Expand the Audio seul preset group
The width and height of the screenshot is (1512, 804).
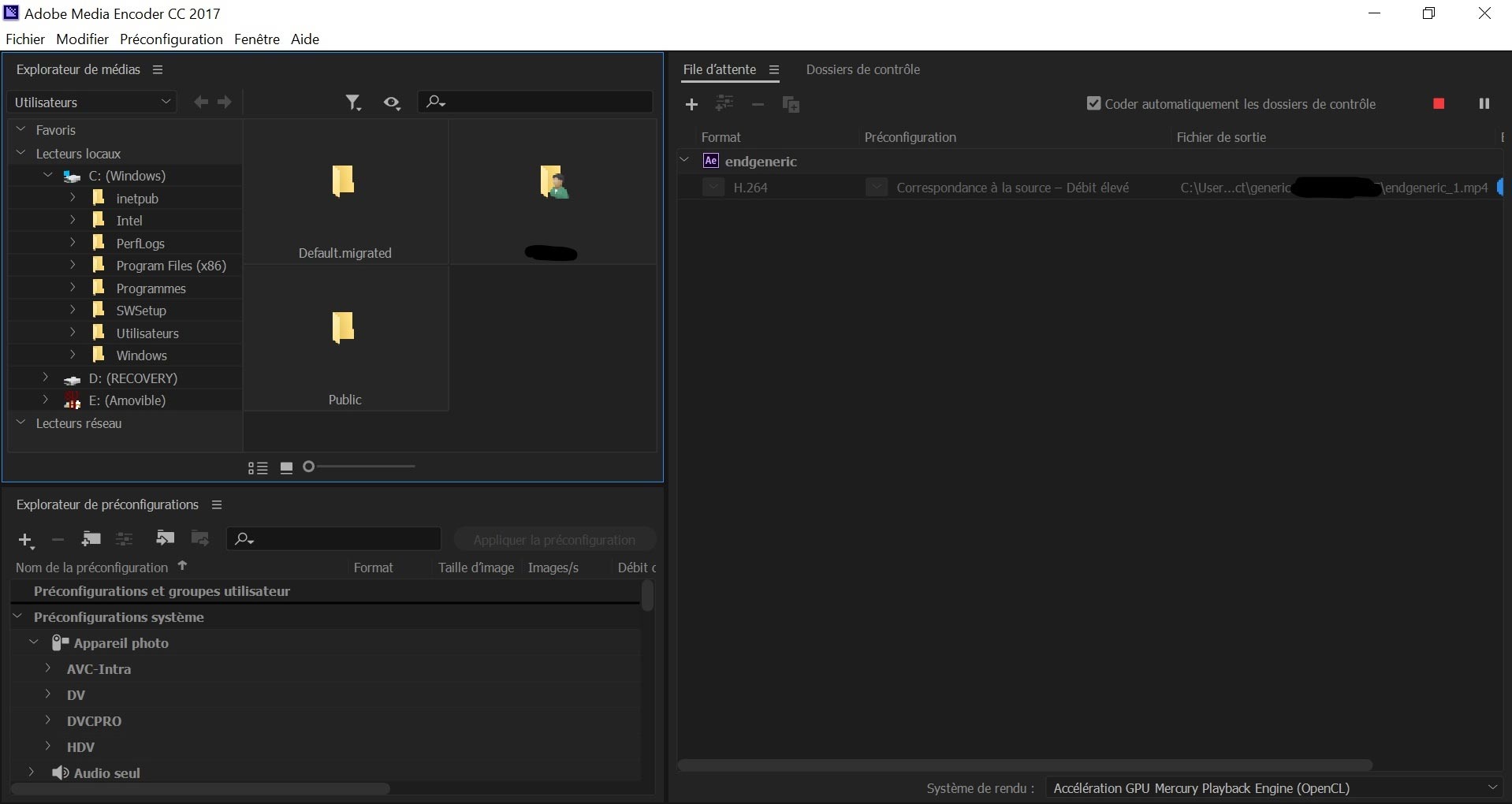[32, 772]
